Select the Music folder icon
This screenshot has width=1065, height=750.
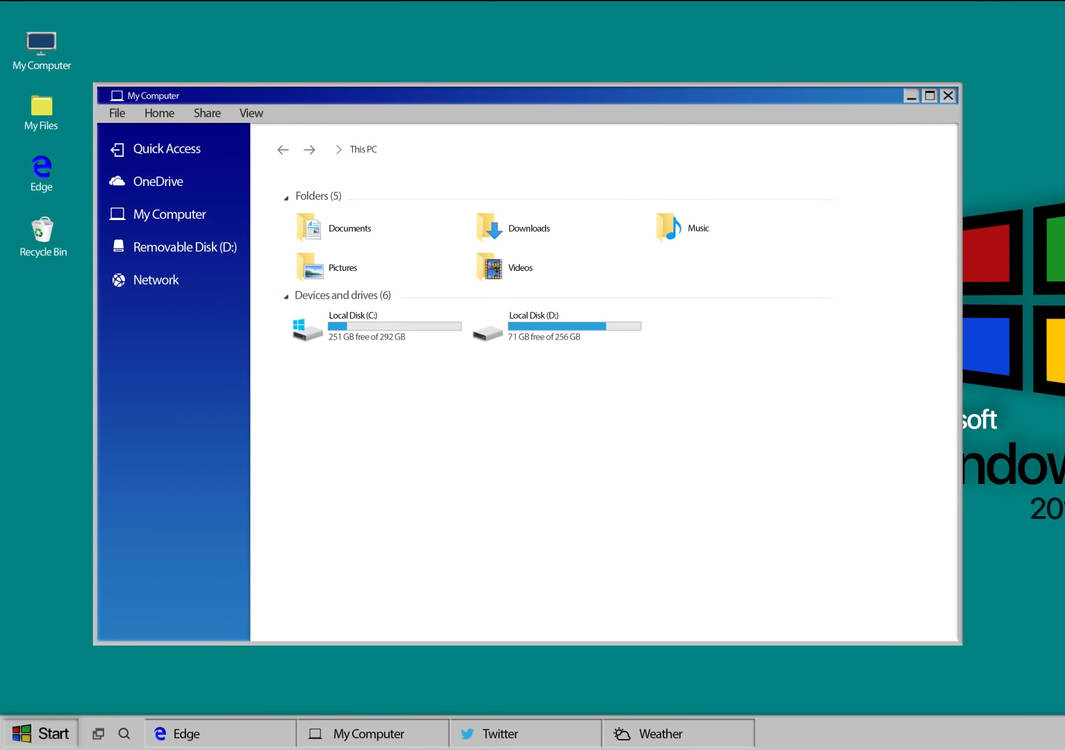668,228
